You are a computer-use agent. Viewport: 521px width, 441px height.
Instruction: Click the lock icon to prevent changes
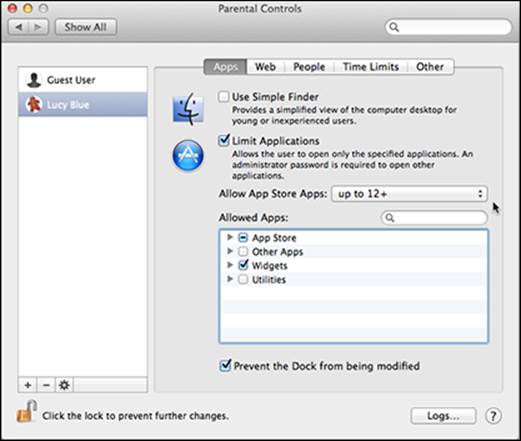(x=26, y=411)
